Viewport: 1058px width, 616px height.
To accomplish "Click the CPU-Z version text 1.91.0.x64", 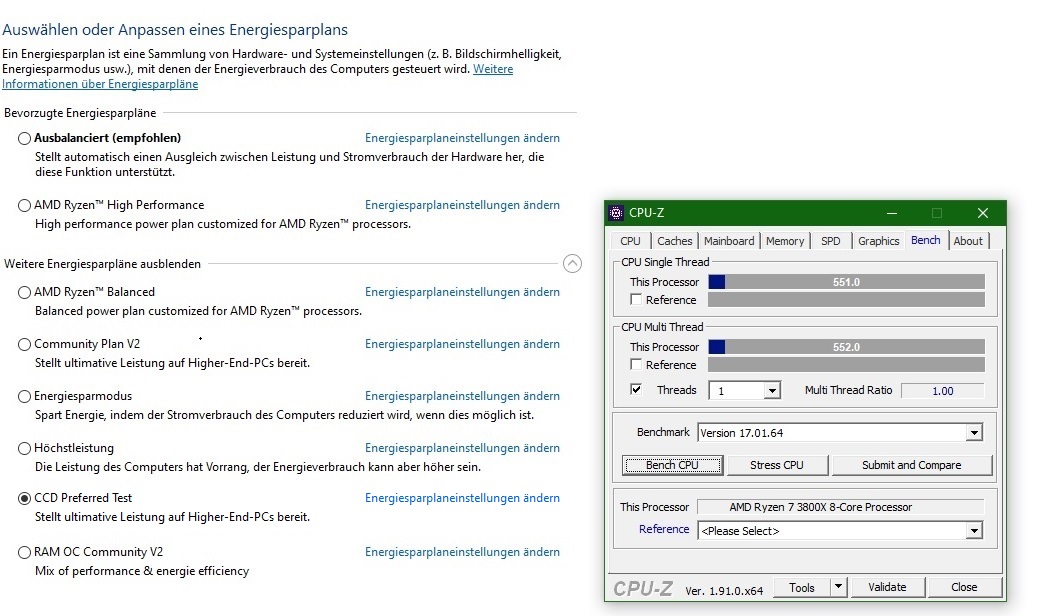I will [724, 590].
